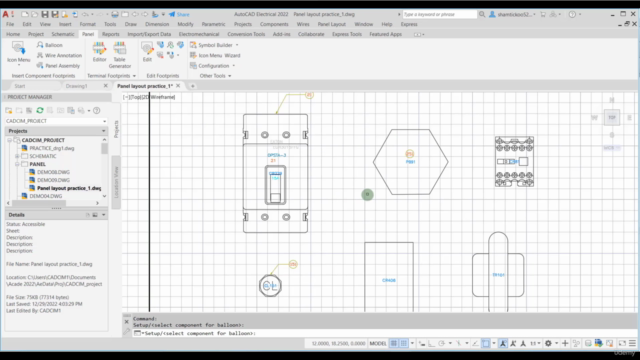Screen dimensions: 640x360
Task: Open the Symbol Builder tool
Action: 211,45
